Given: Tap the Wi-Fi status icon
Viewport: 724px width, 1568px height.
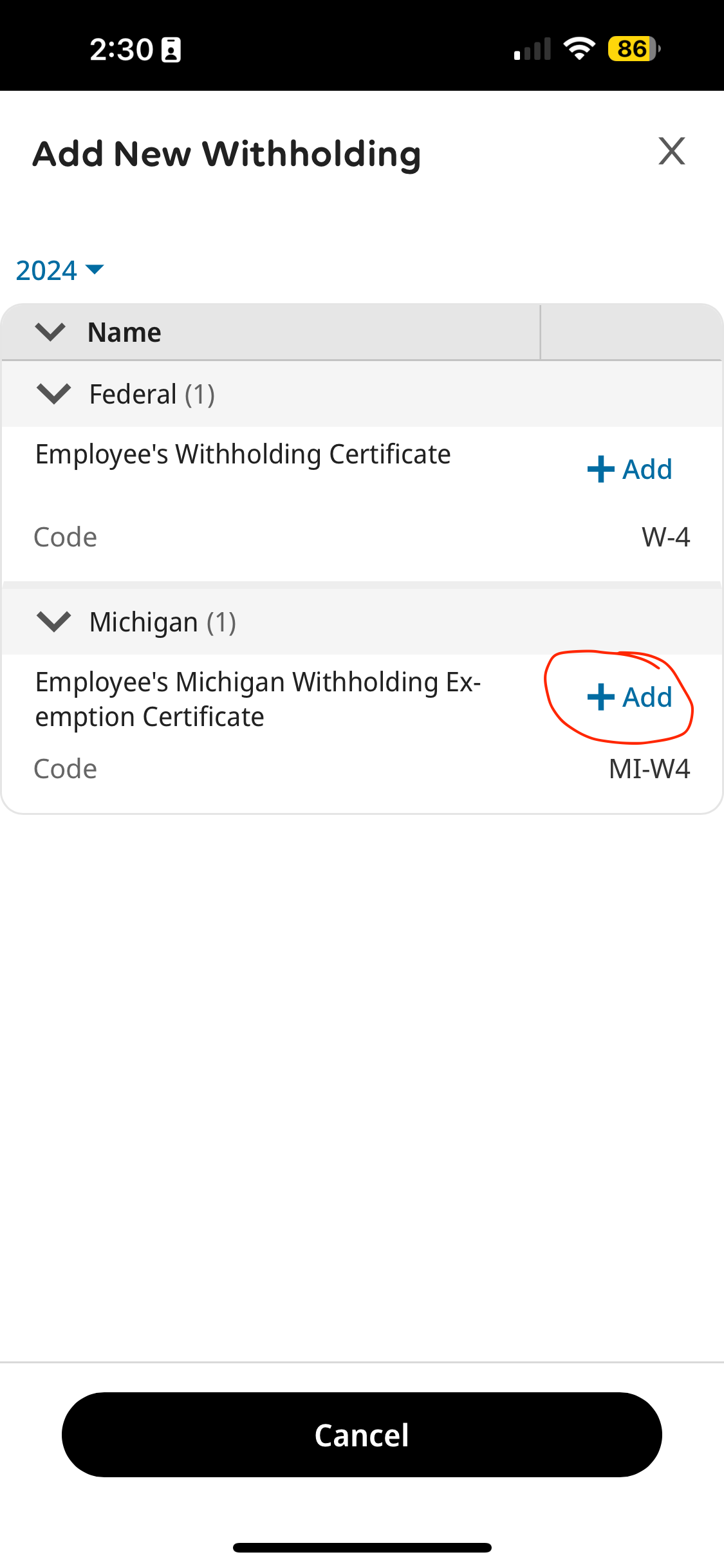Looking at the screenshot, I should [x=579, y=49].
